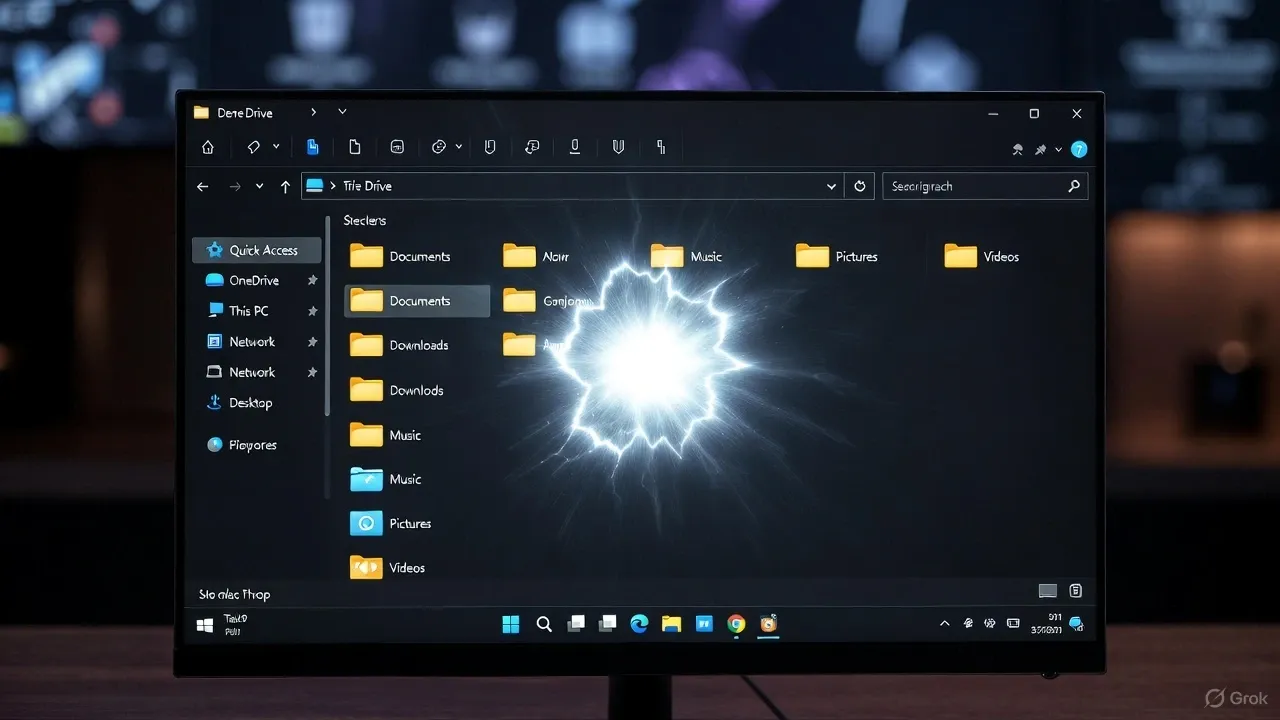Select Quick Access in the sidebar

pyautogui.click(x=257, y=250)
